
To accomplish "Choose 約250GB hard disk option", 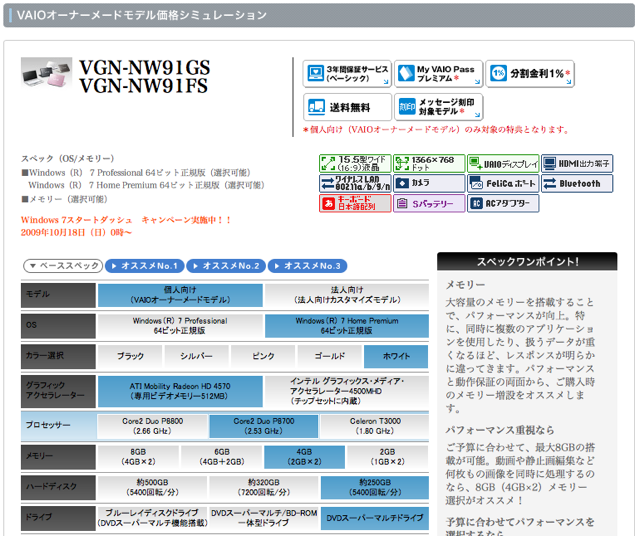I will click(x=375, y=487).
